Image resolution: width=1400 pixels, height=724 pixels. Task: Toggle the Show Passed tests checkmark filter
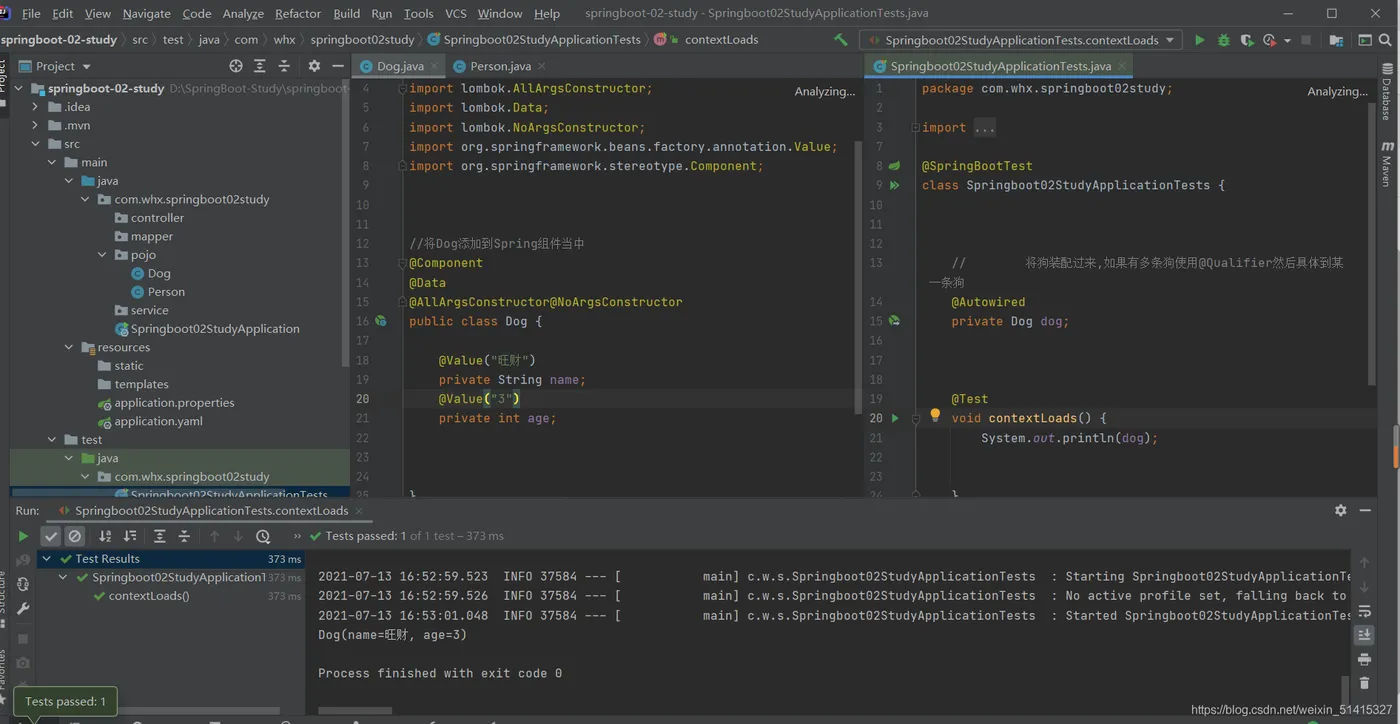[x=51, y=536]
